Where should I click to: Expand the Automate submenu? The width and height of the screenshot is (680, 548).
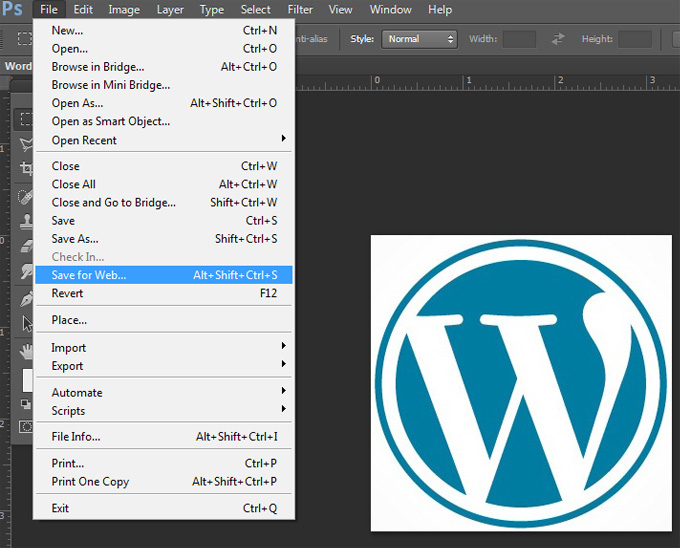pos(164,392)
